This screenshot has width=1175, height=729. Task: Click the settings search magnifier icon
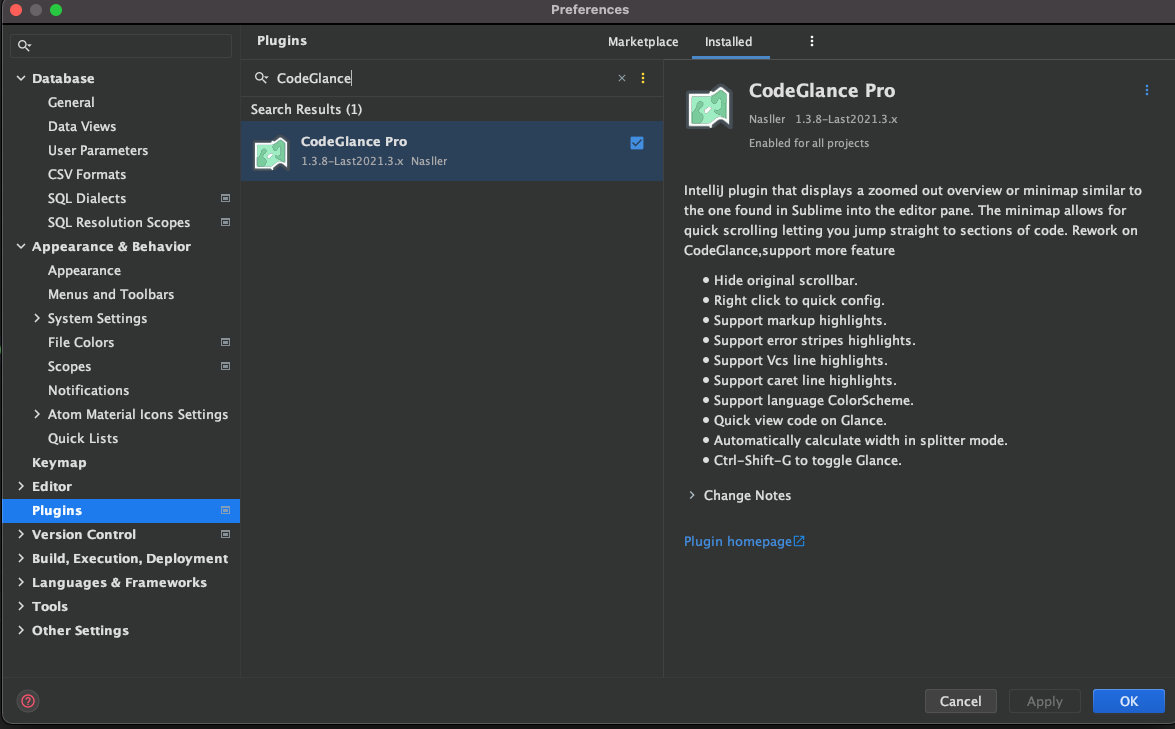click(24, 46)
